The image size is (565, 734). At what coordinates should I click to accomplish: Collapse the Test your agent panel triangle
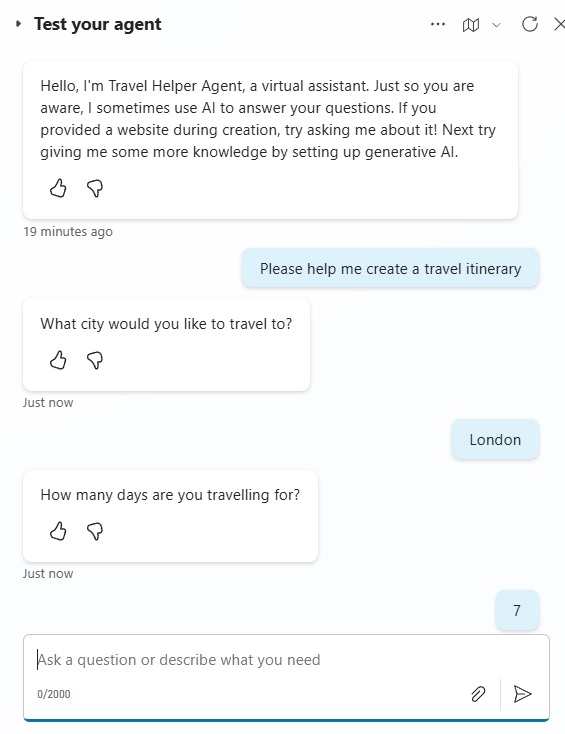pyautogui.click(x=18, y=23)
